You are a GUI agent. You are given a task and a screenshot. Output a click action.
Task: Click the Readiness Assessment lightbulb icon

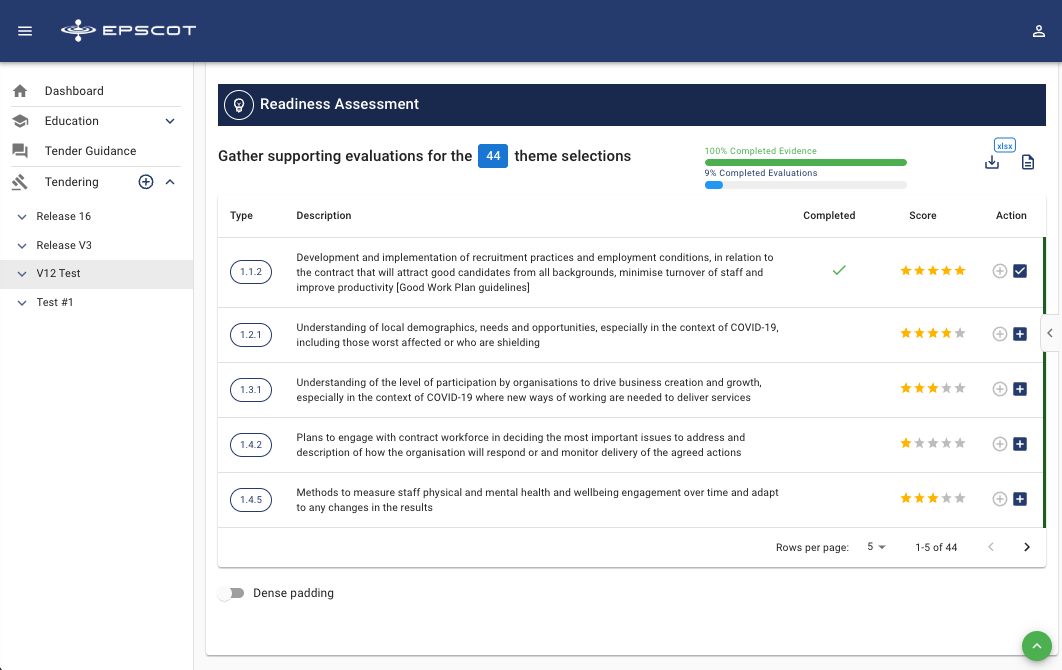pyautogui.click(x=238, y=105)
